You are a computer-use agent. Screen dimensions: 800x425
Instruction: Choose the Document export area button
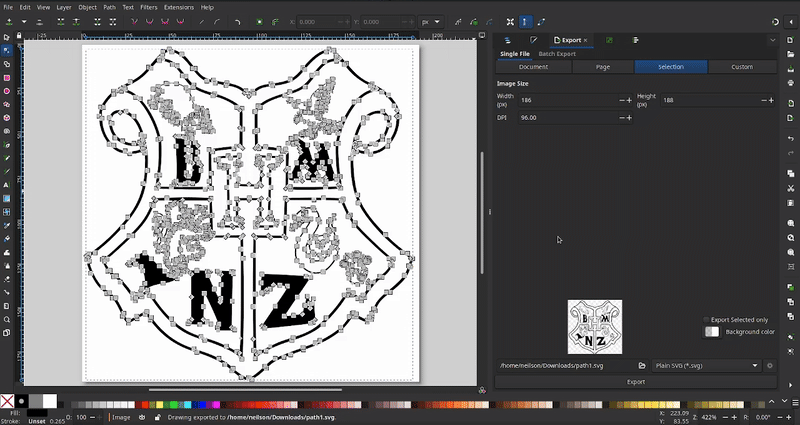click(x=533, y=67)
